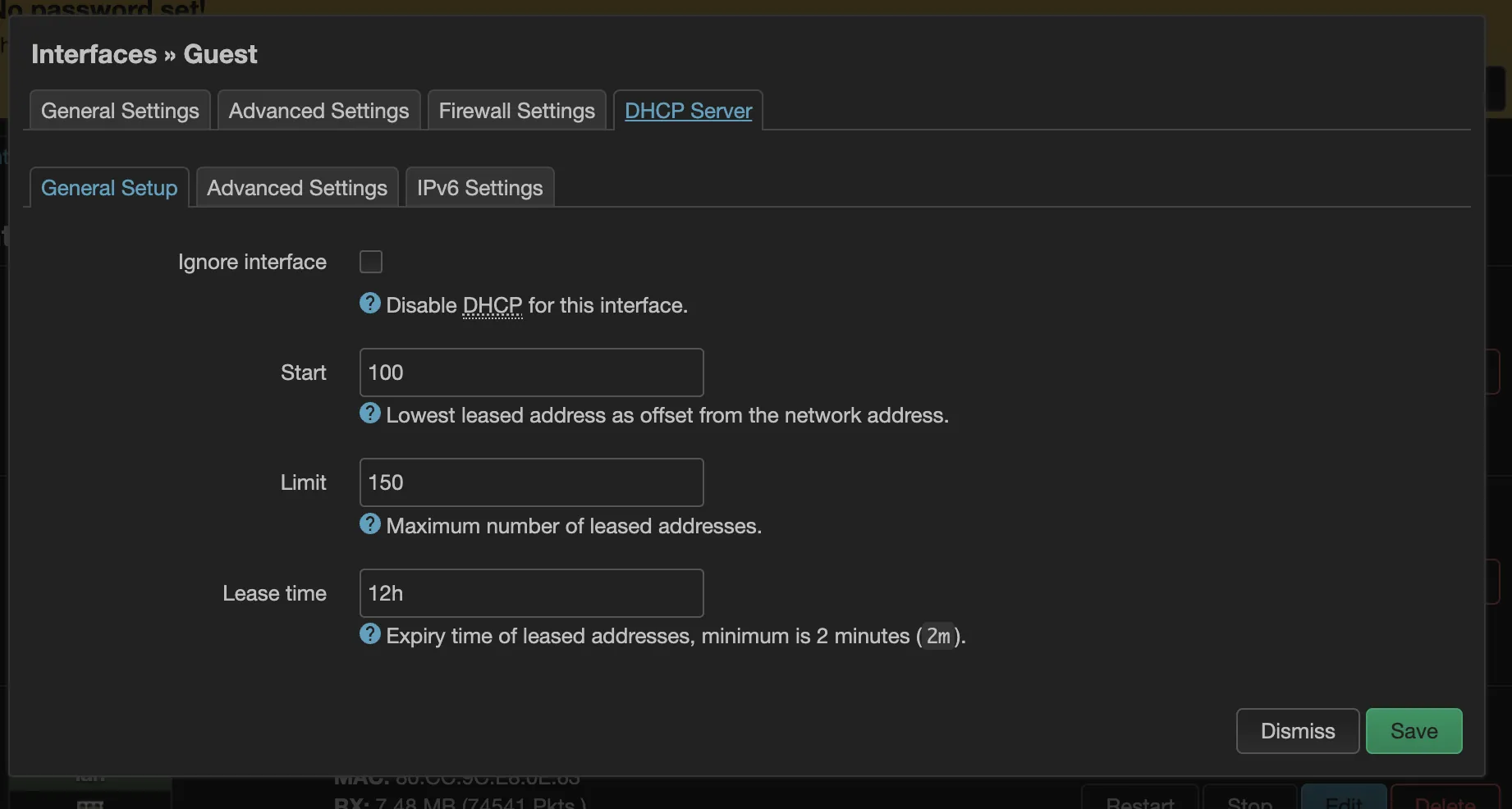
Task: Click the help icon for Lease time
Action: pos(370,634)
